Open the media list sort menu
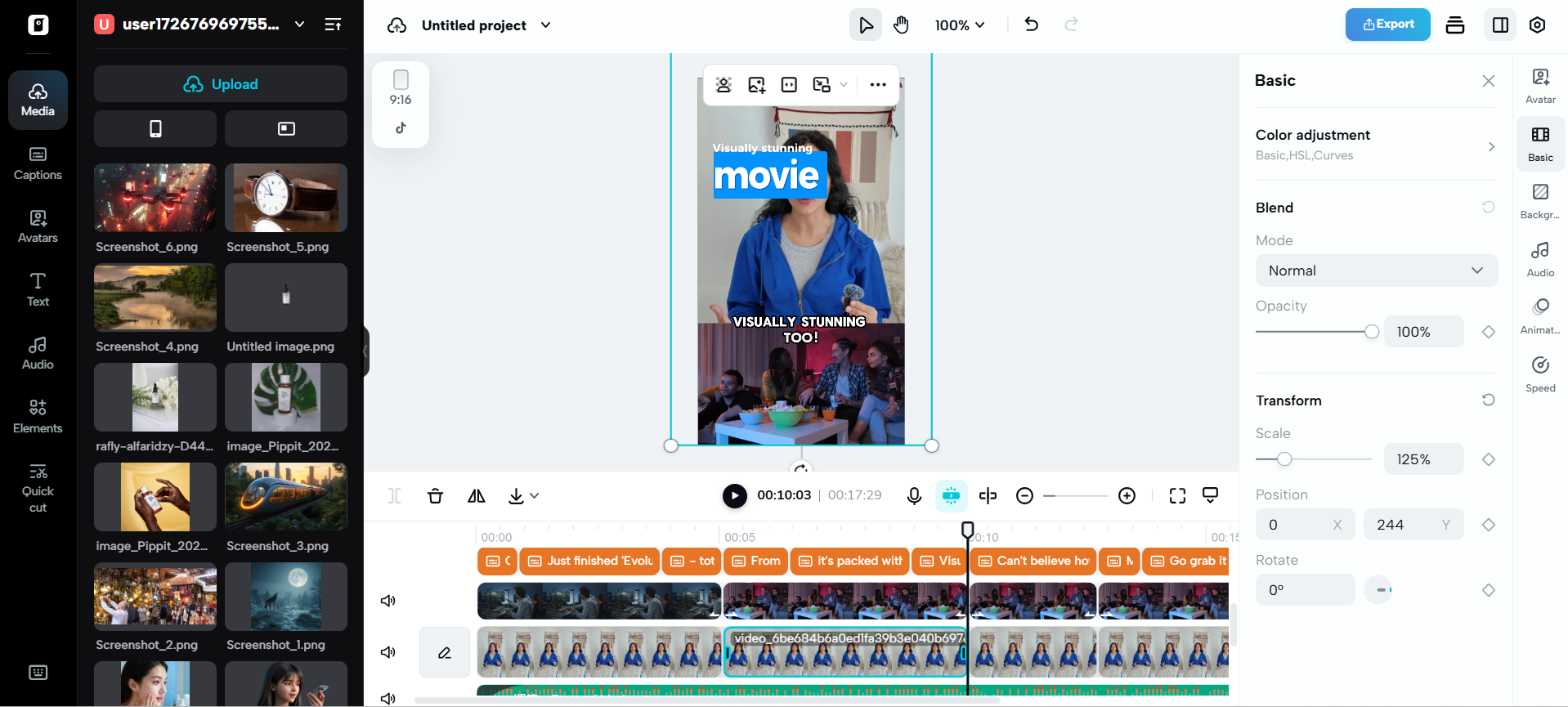The image size is (1568, 707). 333,25
